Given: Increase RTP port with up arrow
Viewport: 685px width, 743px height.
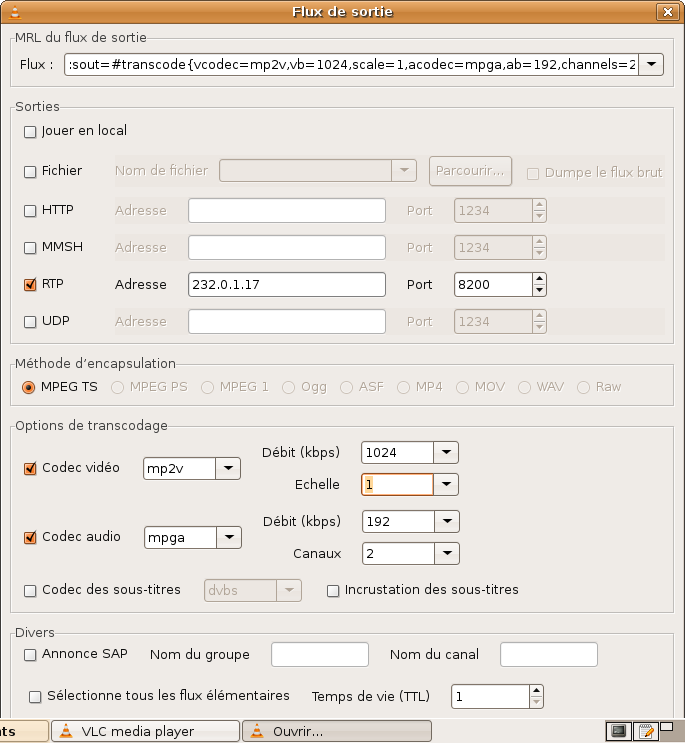Looking at the screenshot, I should pos(539,279).
